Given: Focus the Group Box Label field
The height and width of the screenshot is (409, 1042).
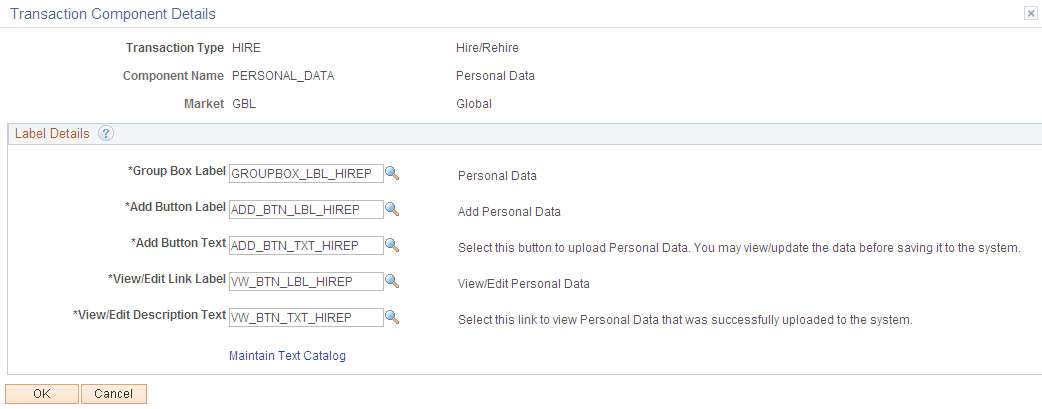Looking at the screenshot, I should tap(306, 174).
